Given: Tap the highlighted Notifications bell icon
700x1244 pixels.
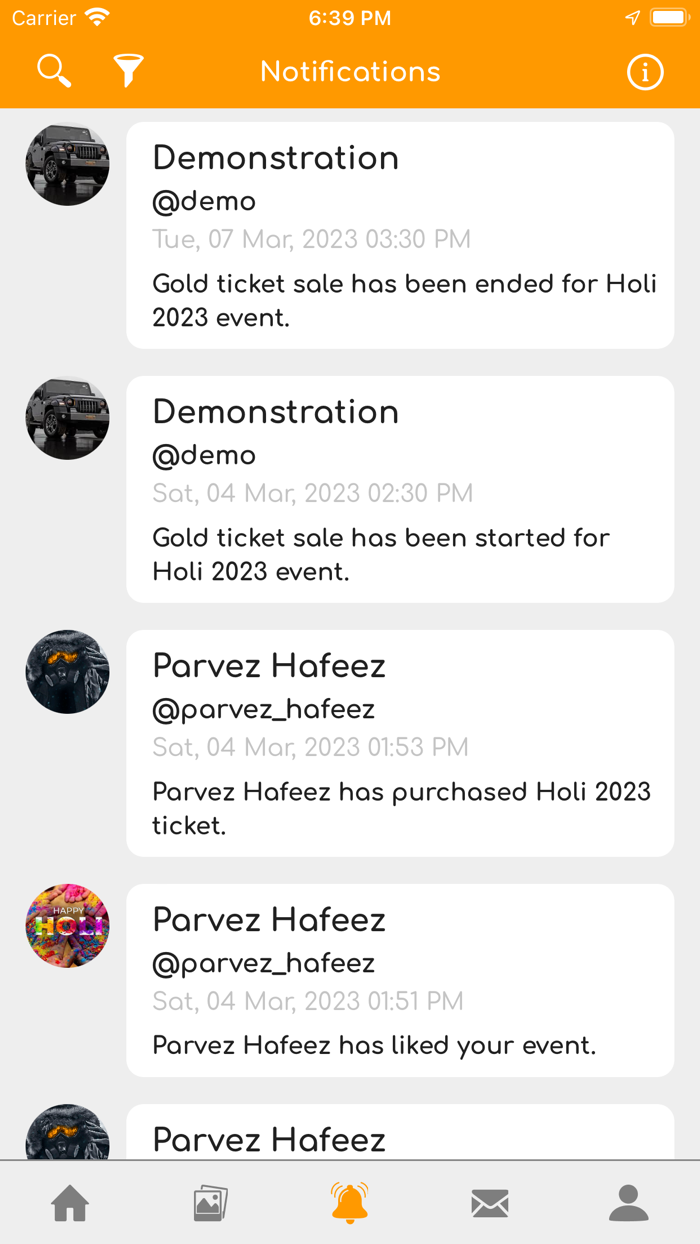Looking at the screenshot, I should (x=349, y=1203).
